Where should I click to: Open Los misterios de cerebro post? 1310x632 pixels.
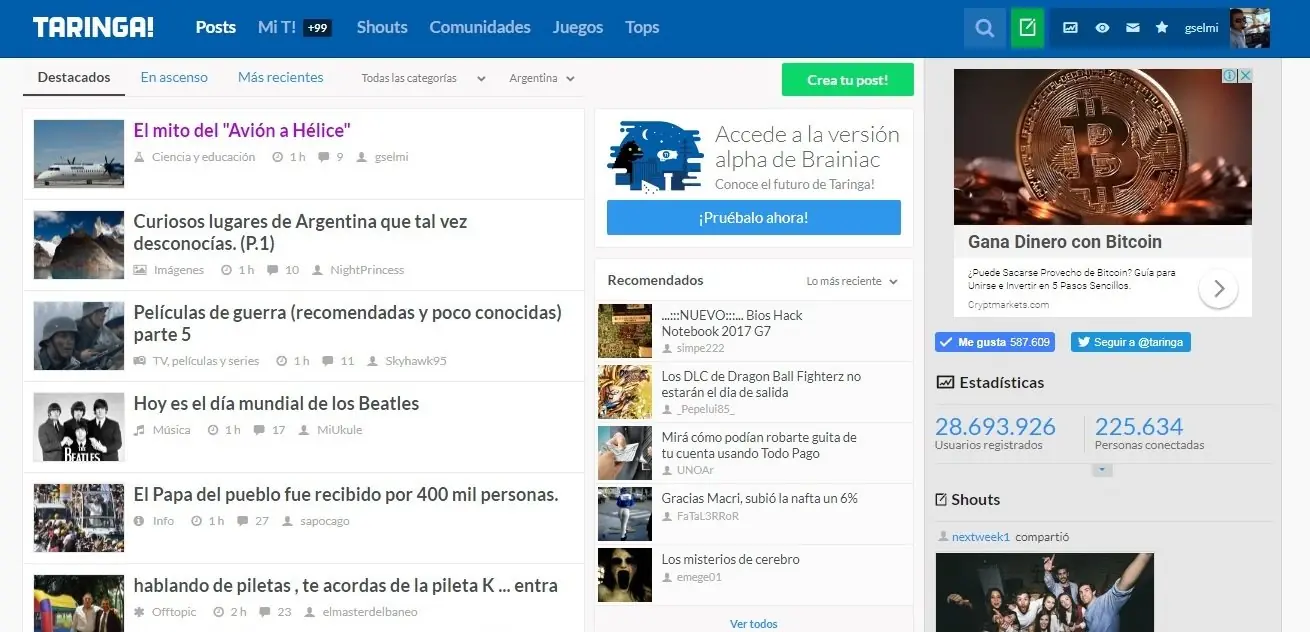pos(731,559)
